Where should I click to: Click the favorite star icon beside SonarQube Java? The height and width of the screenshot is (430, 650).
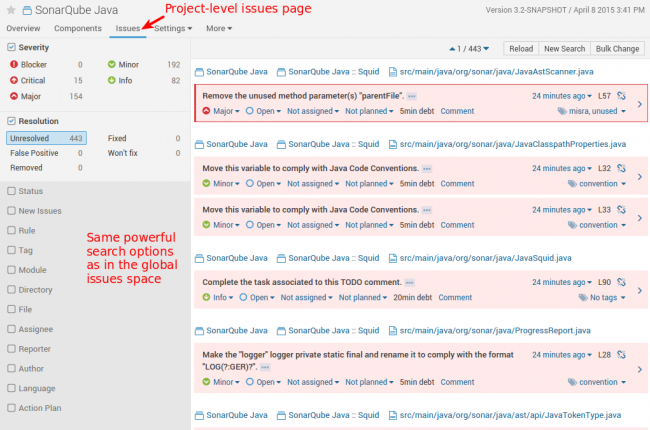point(11,10)
